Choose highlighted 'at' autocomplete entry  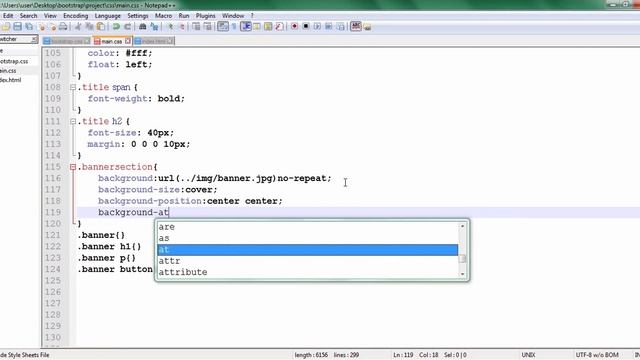coord(308,250)
